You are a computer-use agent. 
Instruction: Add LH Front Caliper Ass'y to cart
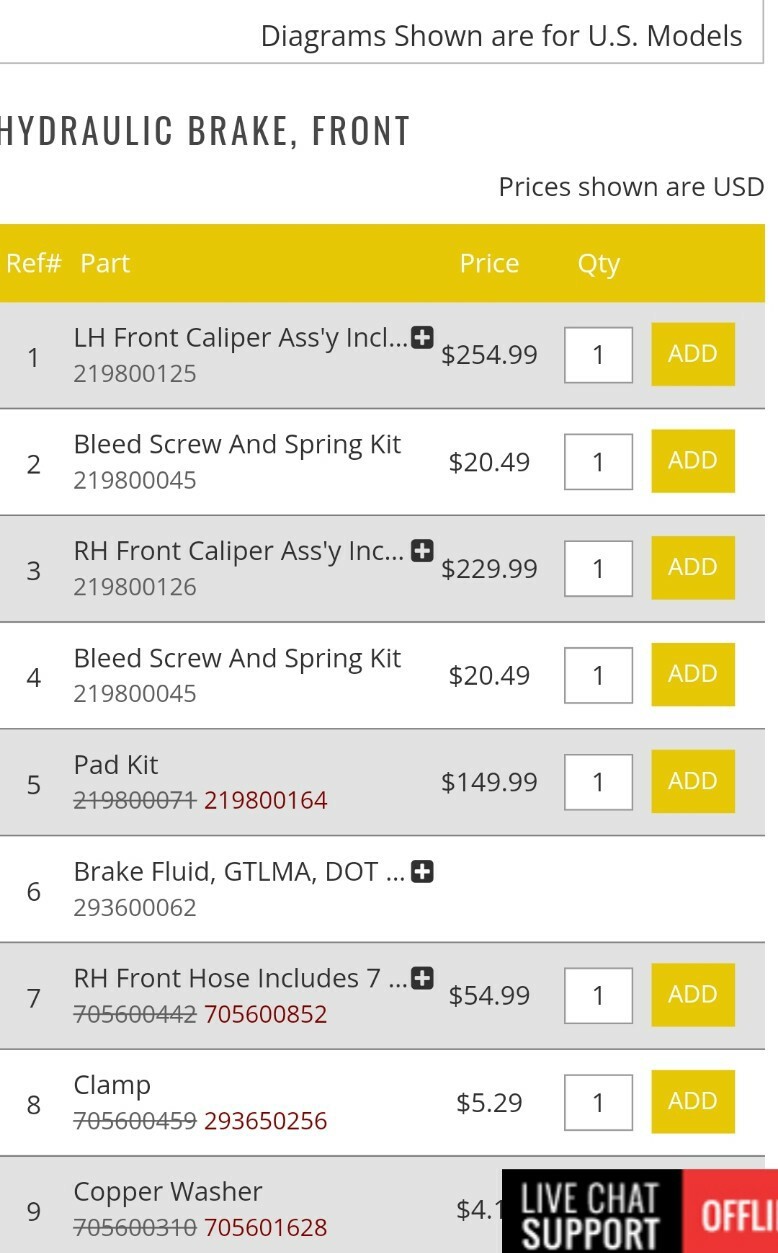point(692,354)
